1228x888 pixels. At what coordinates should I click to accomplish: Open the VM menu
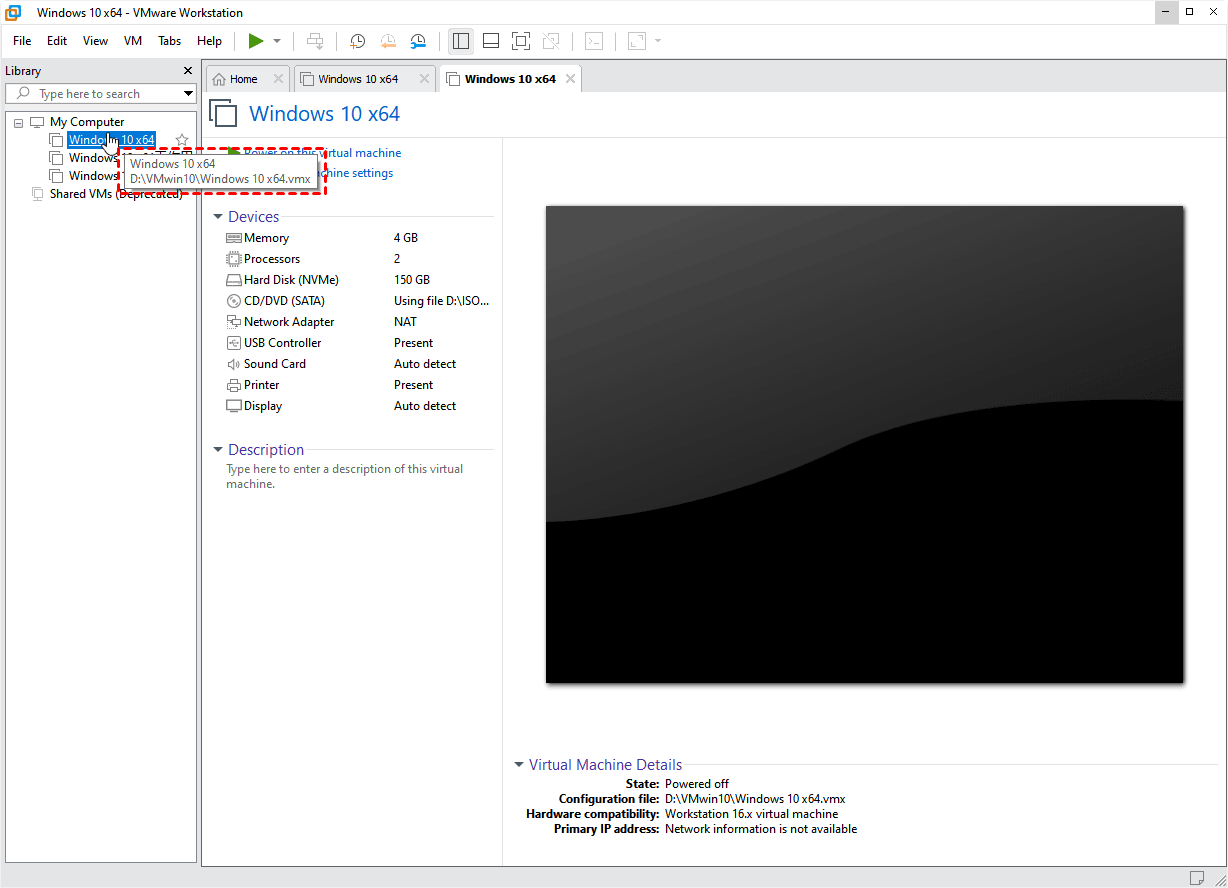[132, 41]
